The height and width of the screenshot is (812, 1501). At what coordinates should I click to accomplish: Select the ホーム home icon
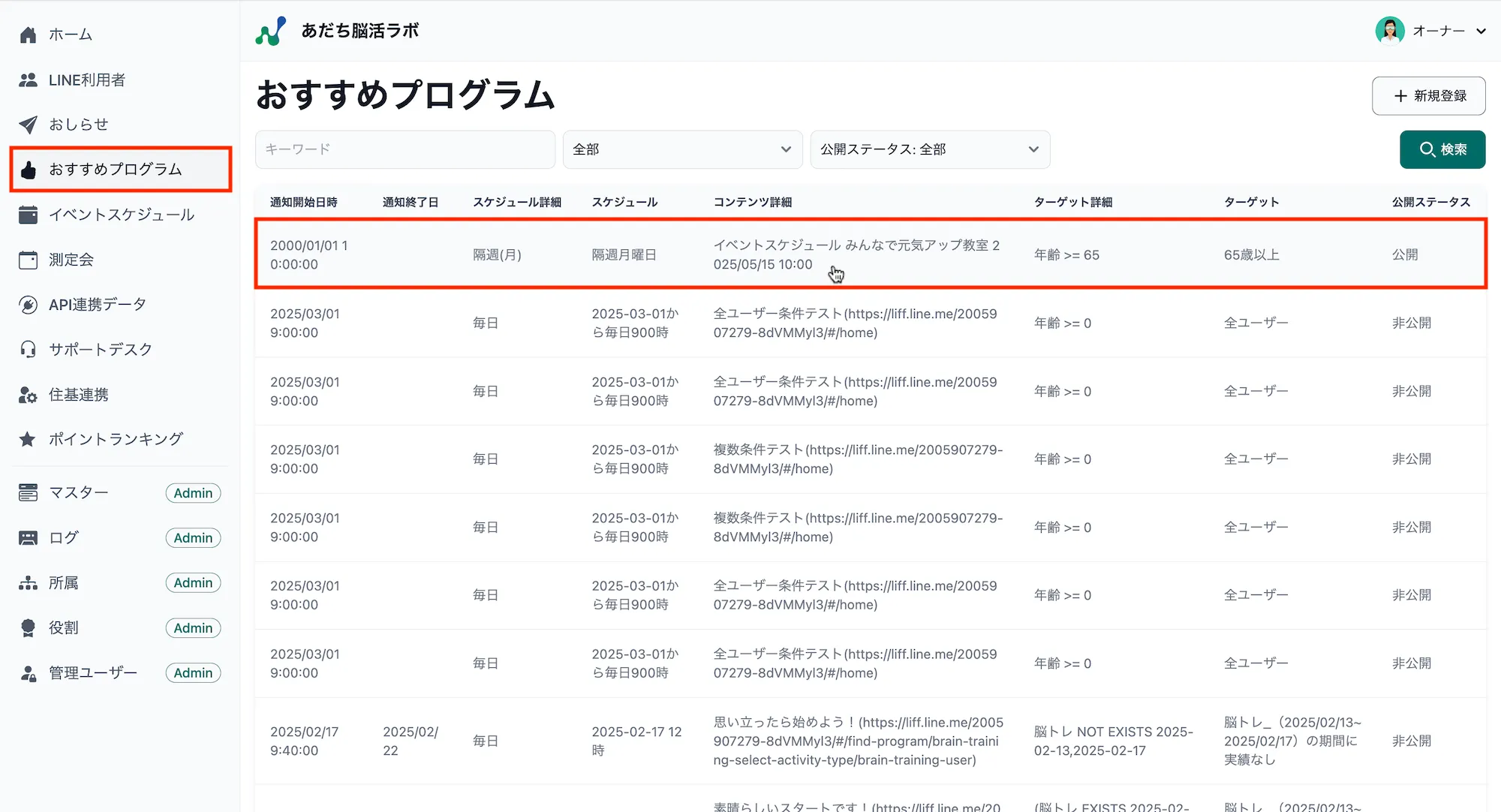[28, 34]
